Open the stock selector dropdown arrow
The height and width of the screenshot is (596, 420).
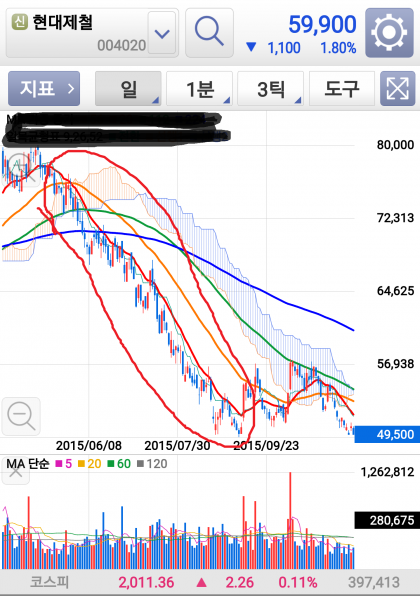[162, 34]
